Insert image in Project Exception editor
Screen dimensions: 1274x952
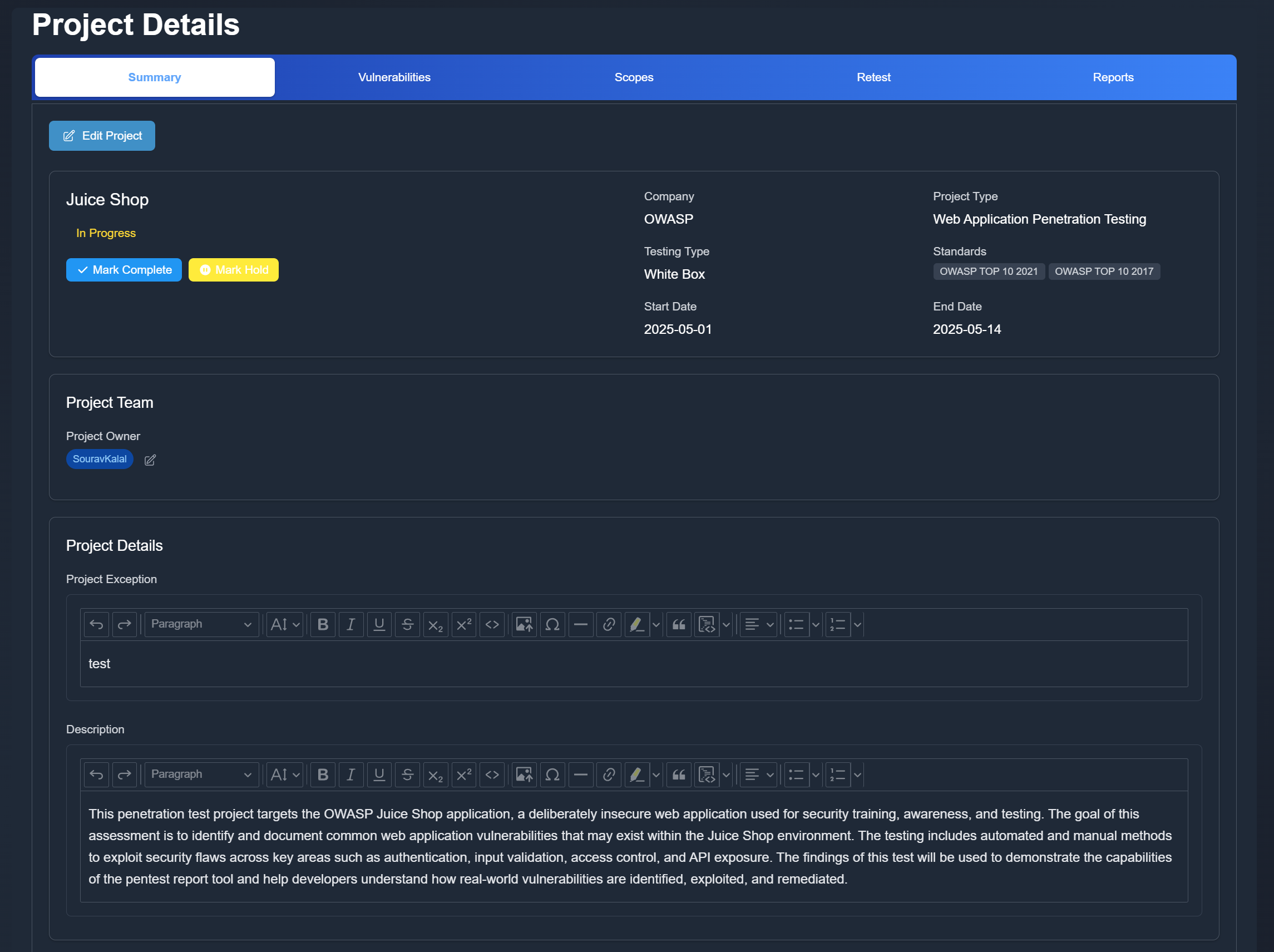coord(524,624)
